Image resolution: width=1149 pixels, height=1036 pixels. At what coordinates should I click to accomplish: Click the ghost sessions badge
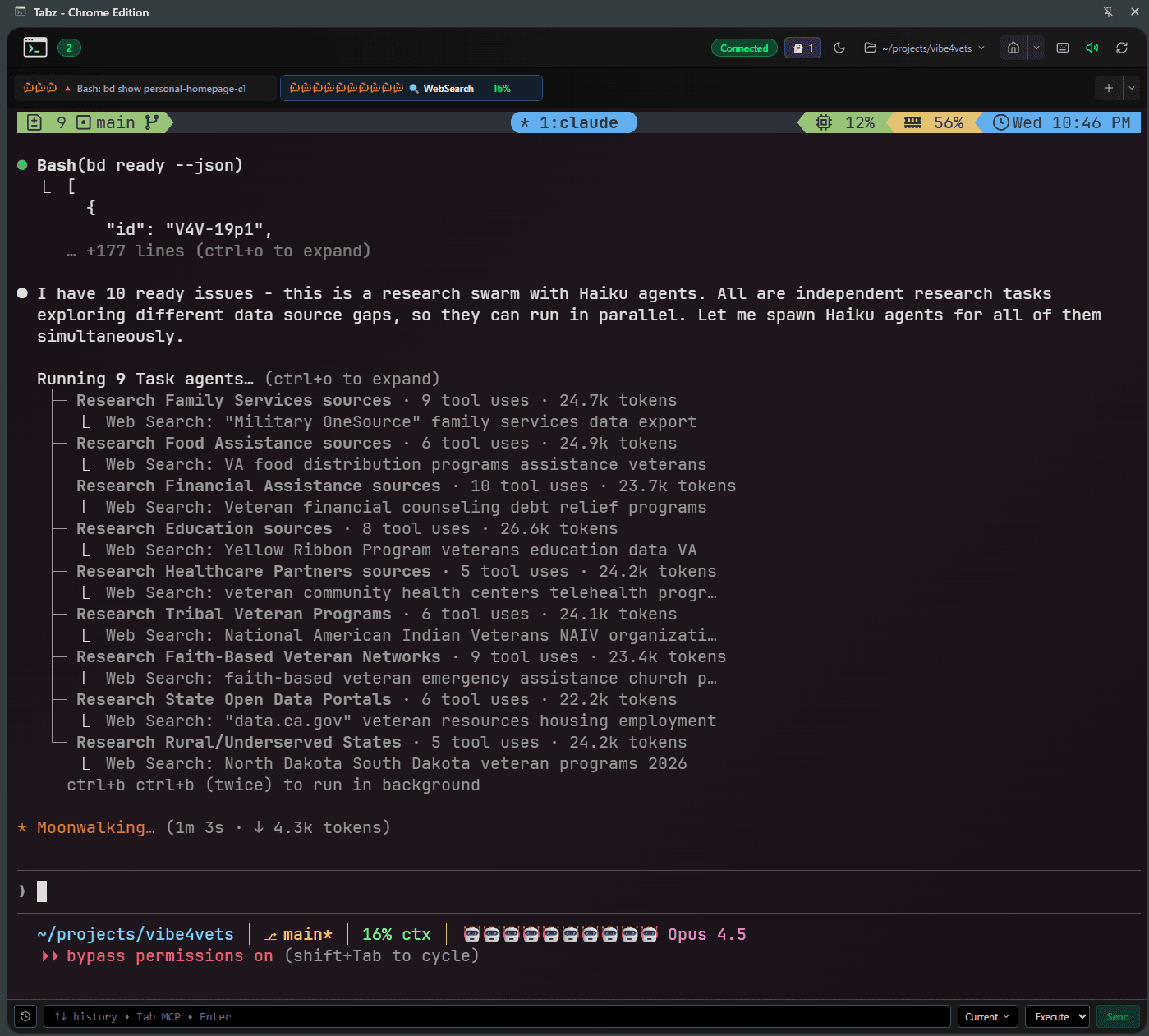pos(802,48)
